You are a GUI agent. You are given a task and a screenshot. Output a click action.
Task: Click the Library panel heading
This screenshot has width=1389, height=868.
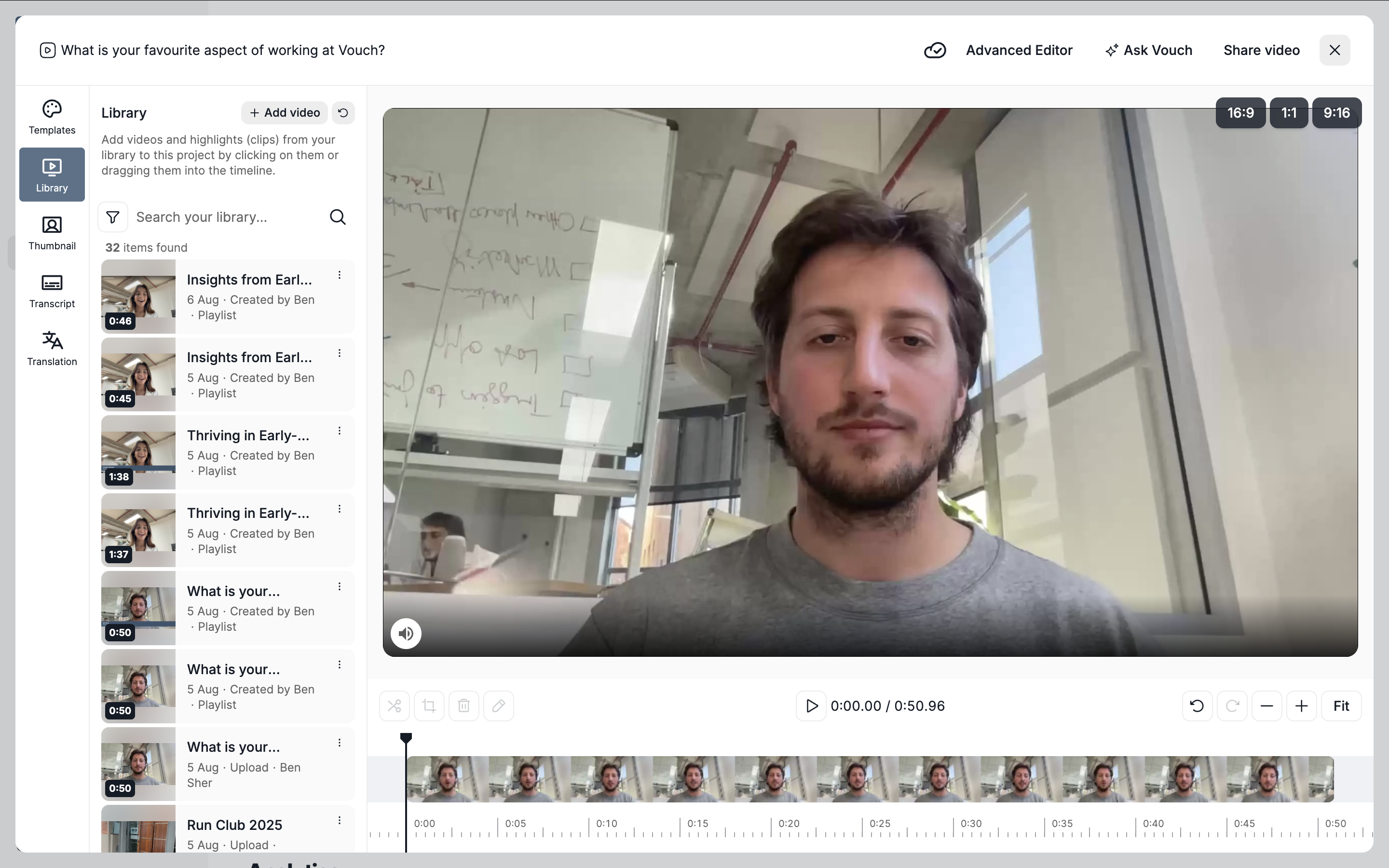[124, 113]
